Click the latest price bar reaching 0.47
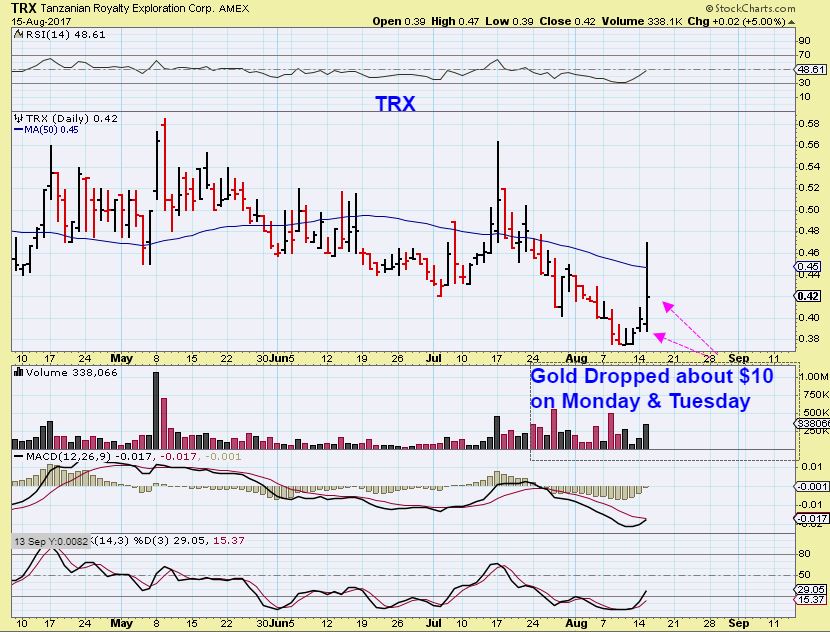 click(647, 287)
